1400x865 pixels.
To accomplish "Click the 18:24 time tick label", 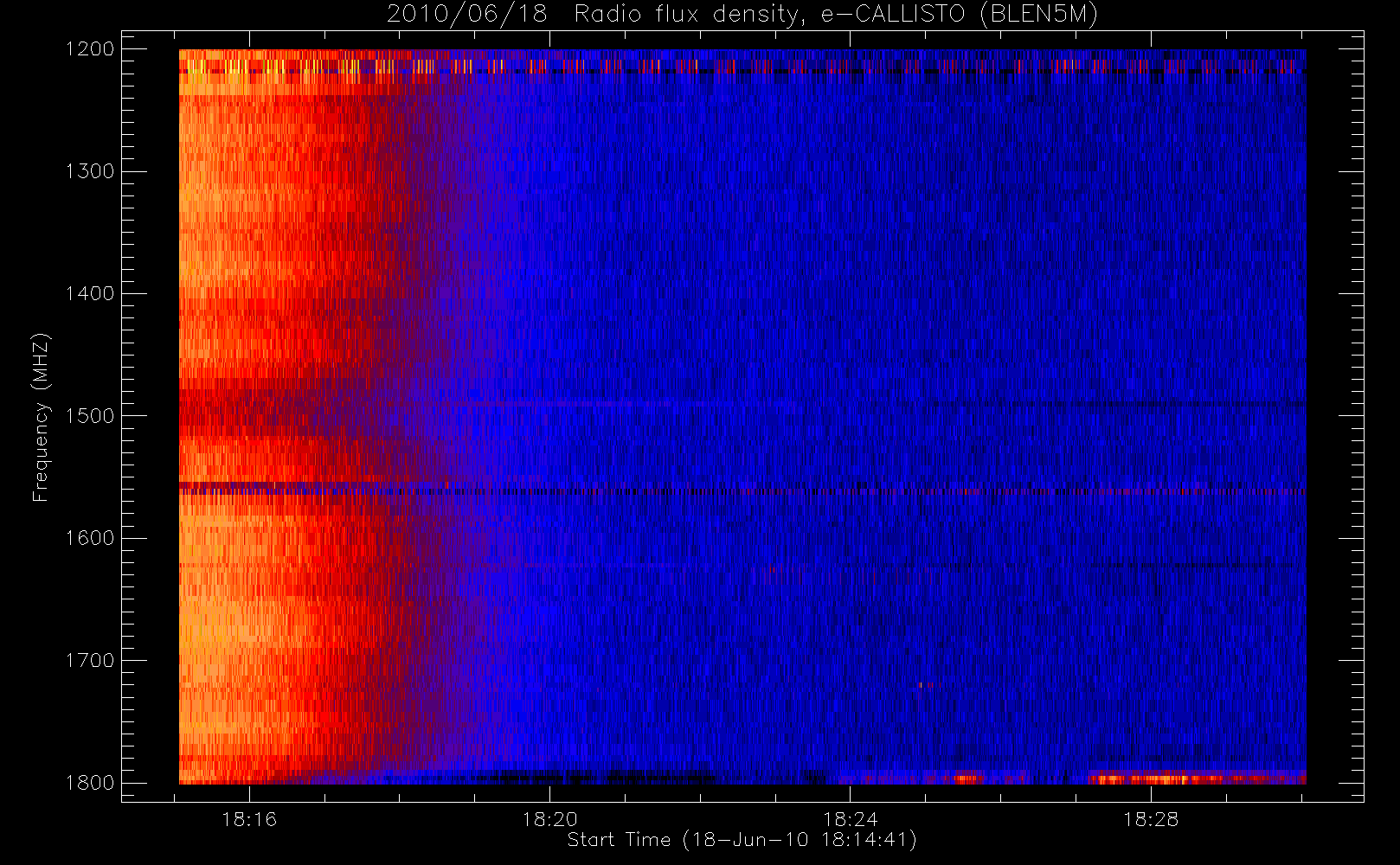I will (x=851, y=819).
